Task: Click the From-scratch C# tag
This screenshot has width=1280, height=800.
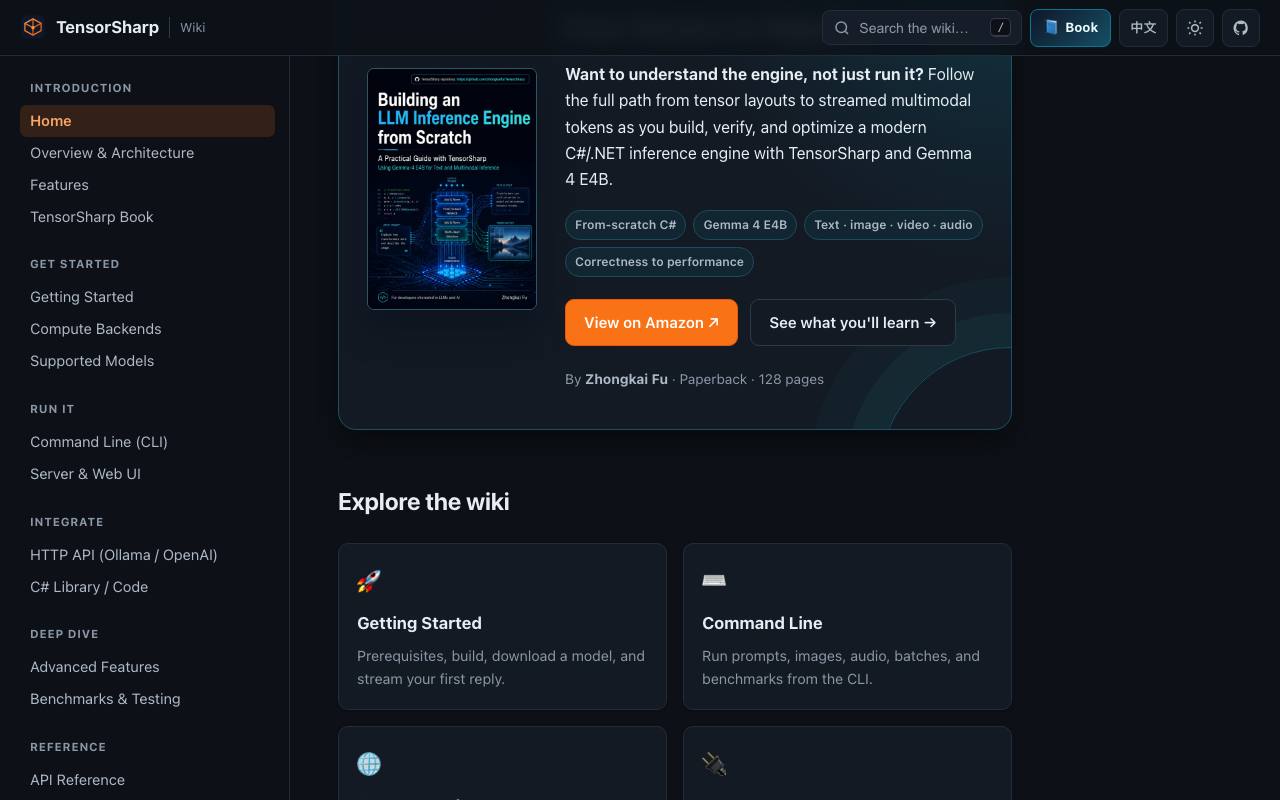Action: (x=626, y=225)
